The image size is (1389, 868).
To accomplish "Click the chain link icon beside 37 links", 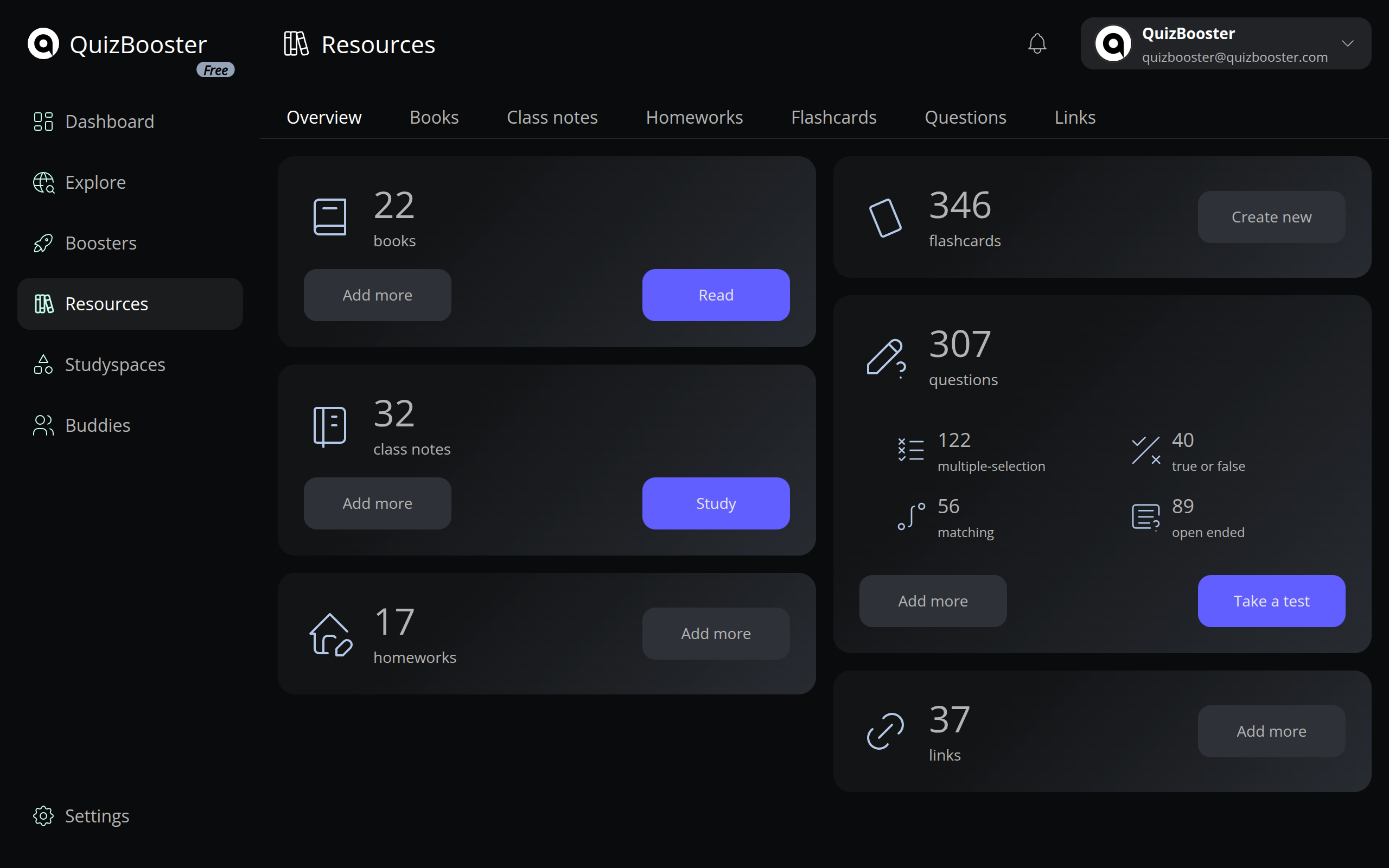I will coord(885,731).
